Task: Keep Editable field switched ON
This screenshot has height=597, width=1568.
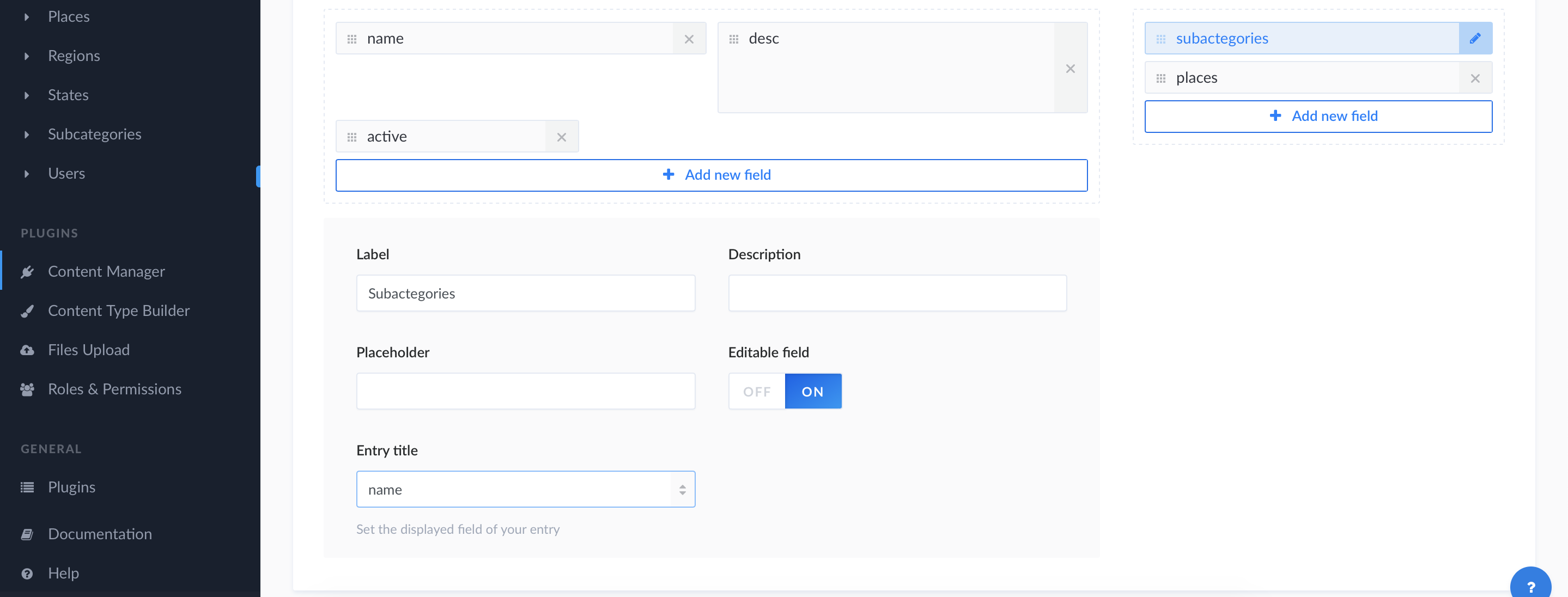Action: [x=813, y=391]
